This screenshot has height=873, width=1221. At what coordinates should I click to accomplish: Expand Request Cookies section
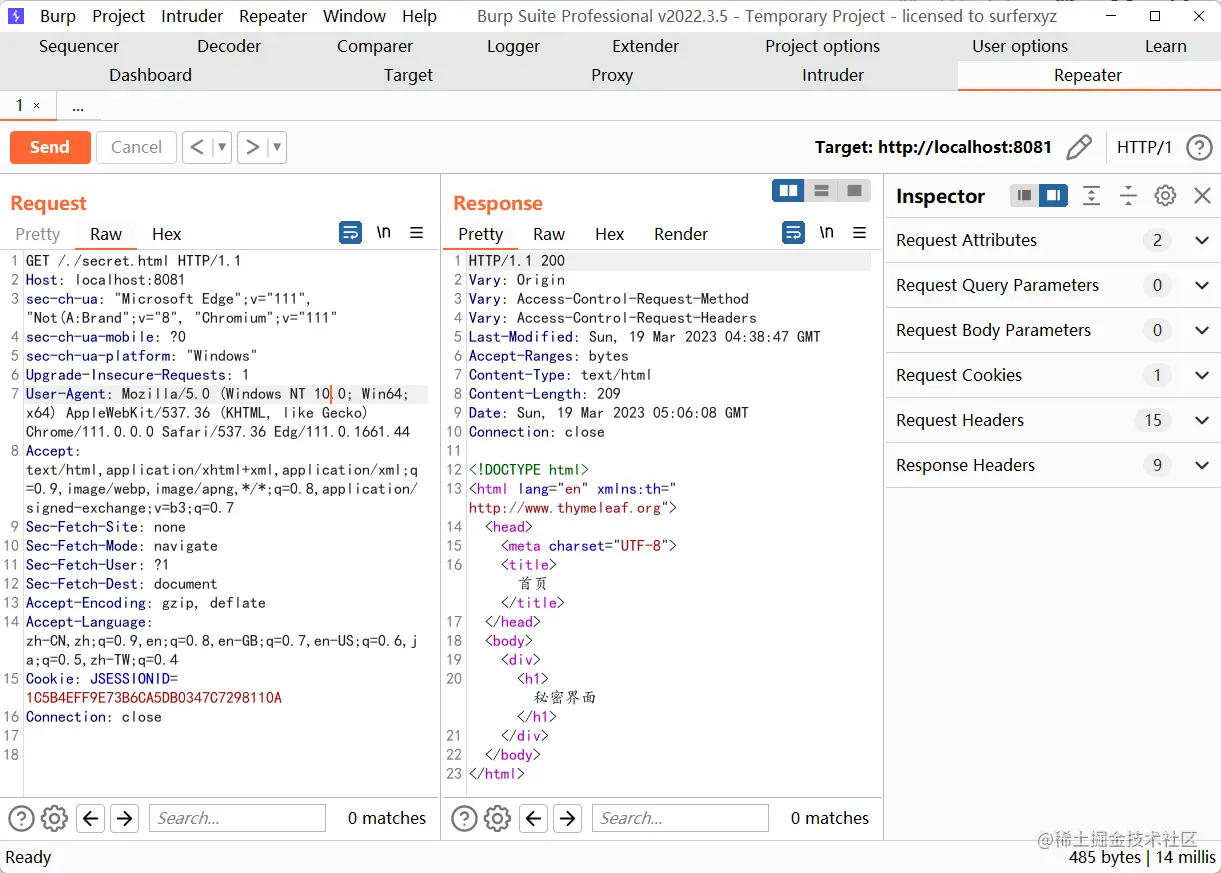[x=1202, y=375]
